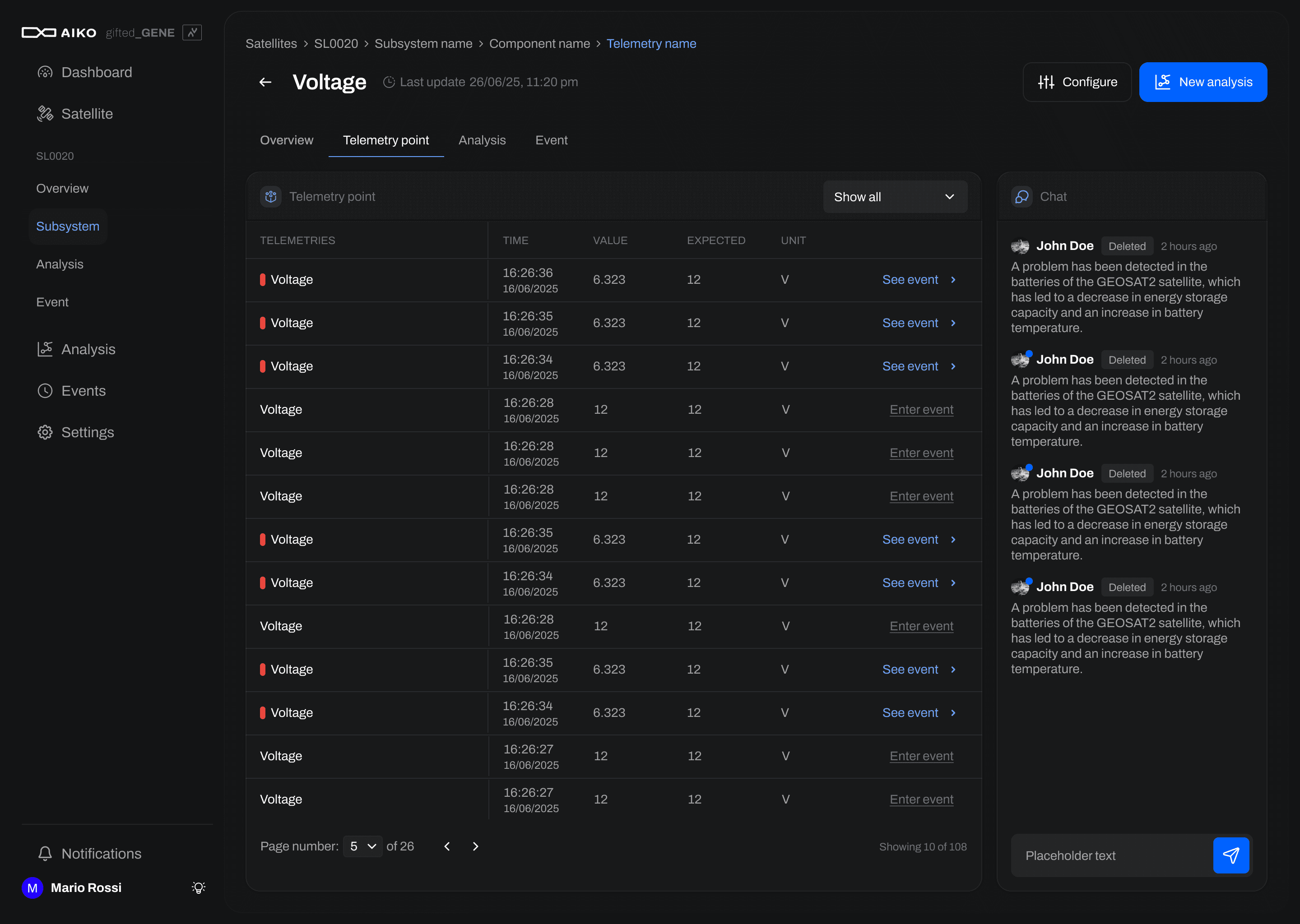Click the Configure button
The height and width of the screenshot is (924, 1300).
tap(1077, 82)
